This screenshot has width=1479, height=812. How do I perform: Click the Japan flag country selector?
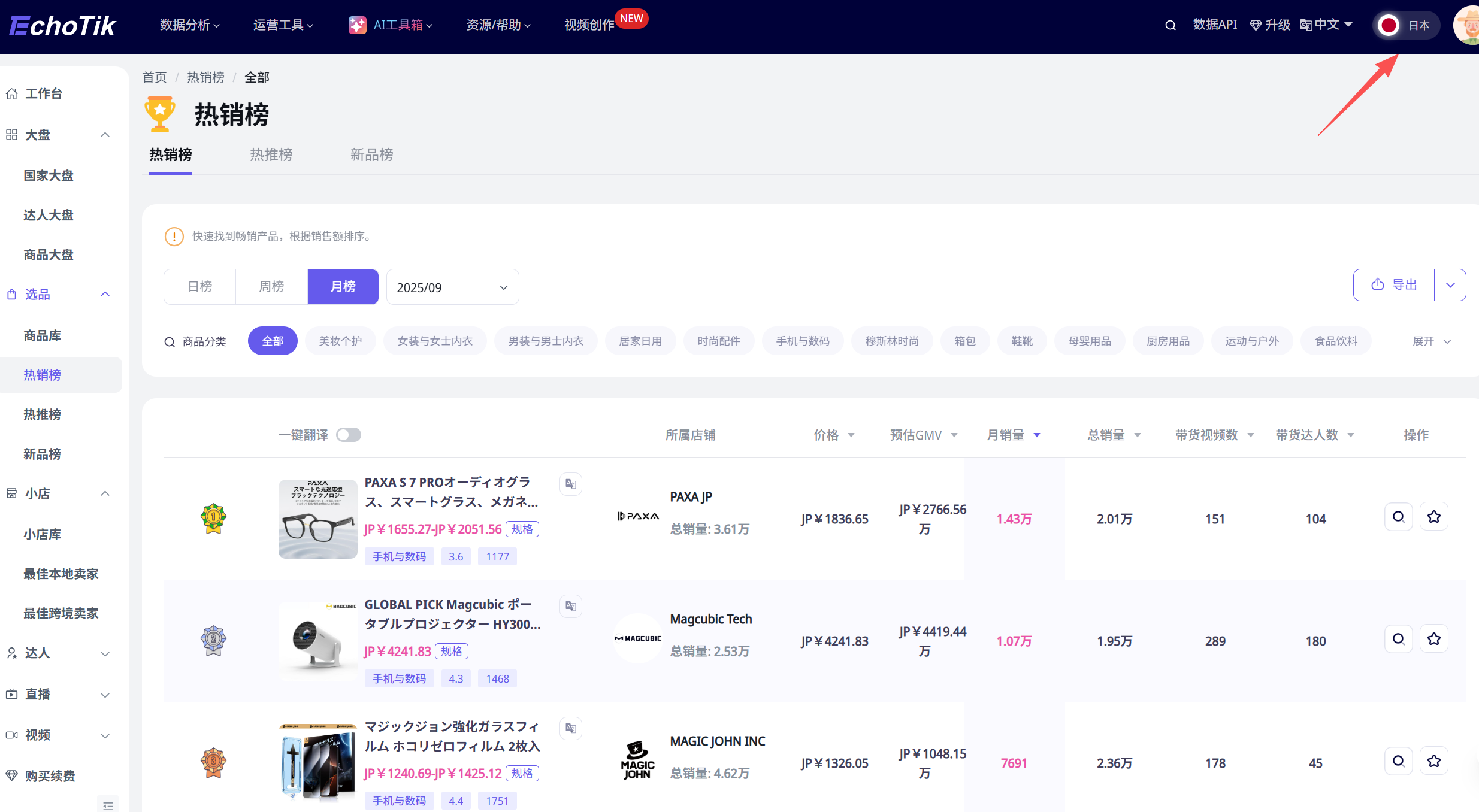click(1404, 25)
